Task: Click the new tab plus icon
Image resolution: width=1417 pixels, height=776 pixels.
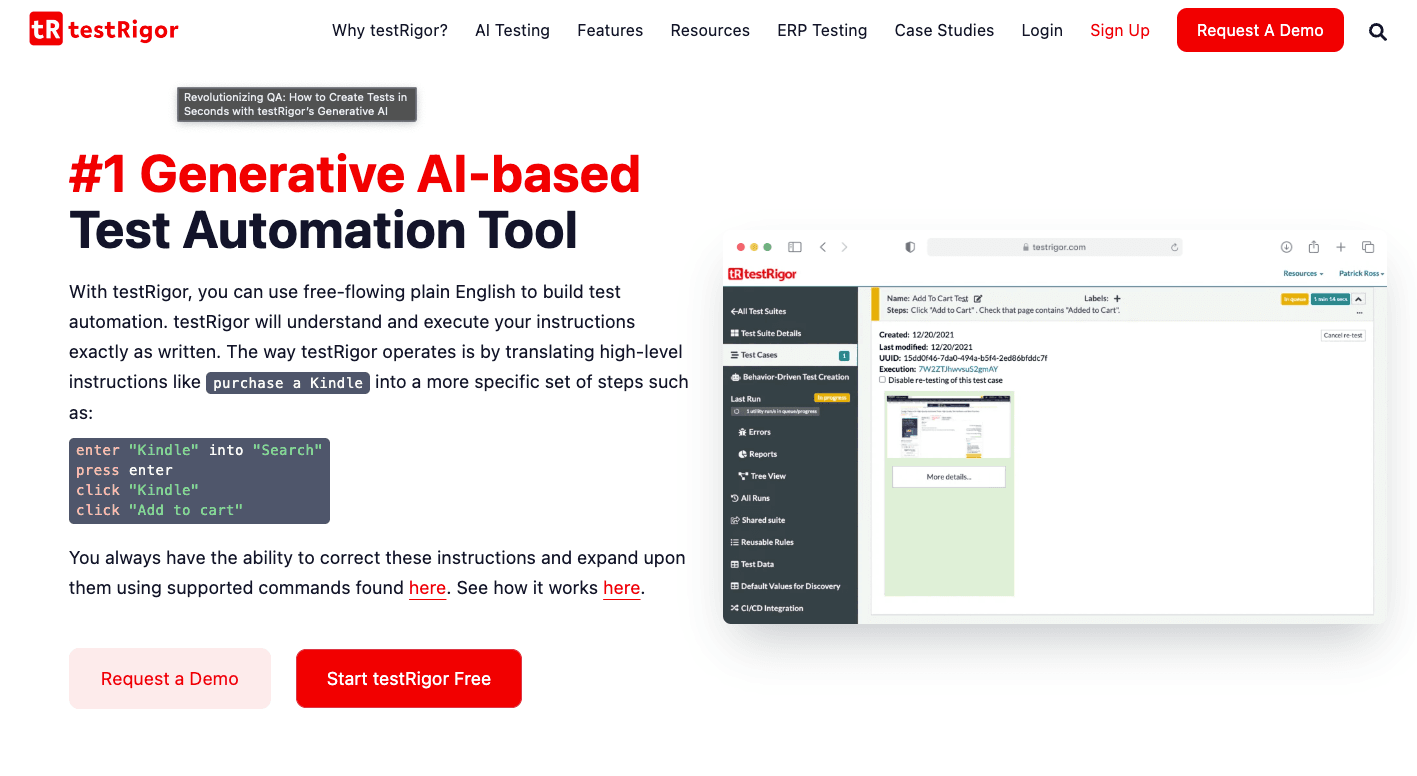Action: coord(1341,247)
